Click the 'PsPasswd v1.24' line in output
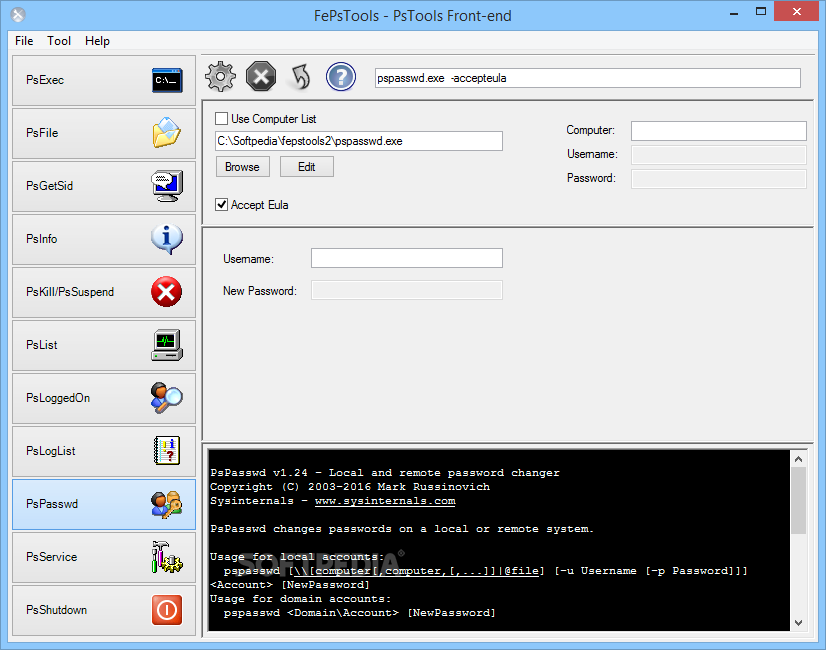Viewport: 826px width, 650px height. click(385, 473)
